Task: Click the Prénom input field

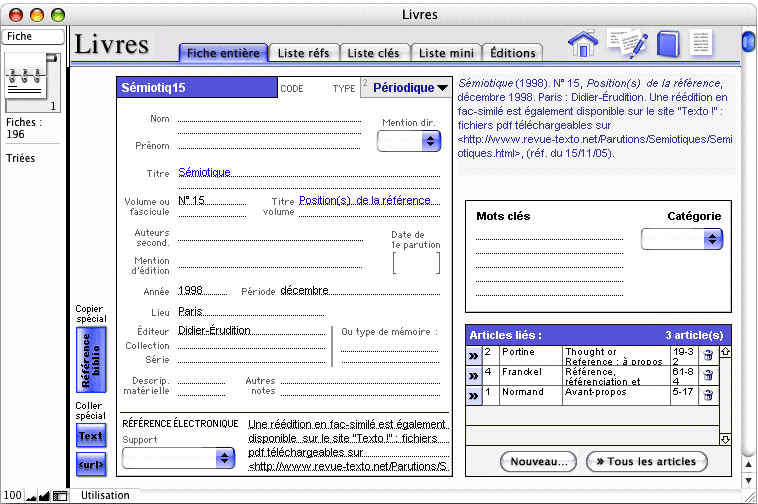Action: tap(269, 144)
